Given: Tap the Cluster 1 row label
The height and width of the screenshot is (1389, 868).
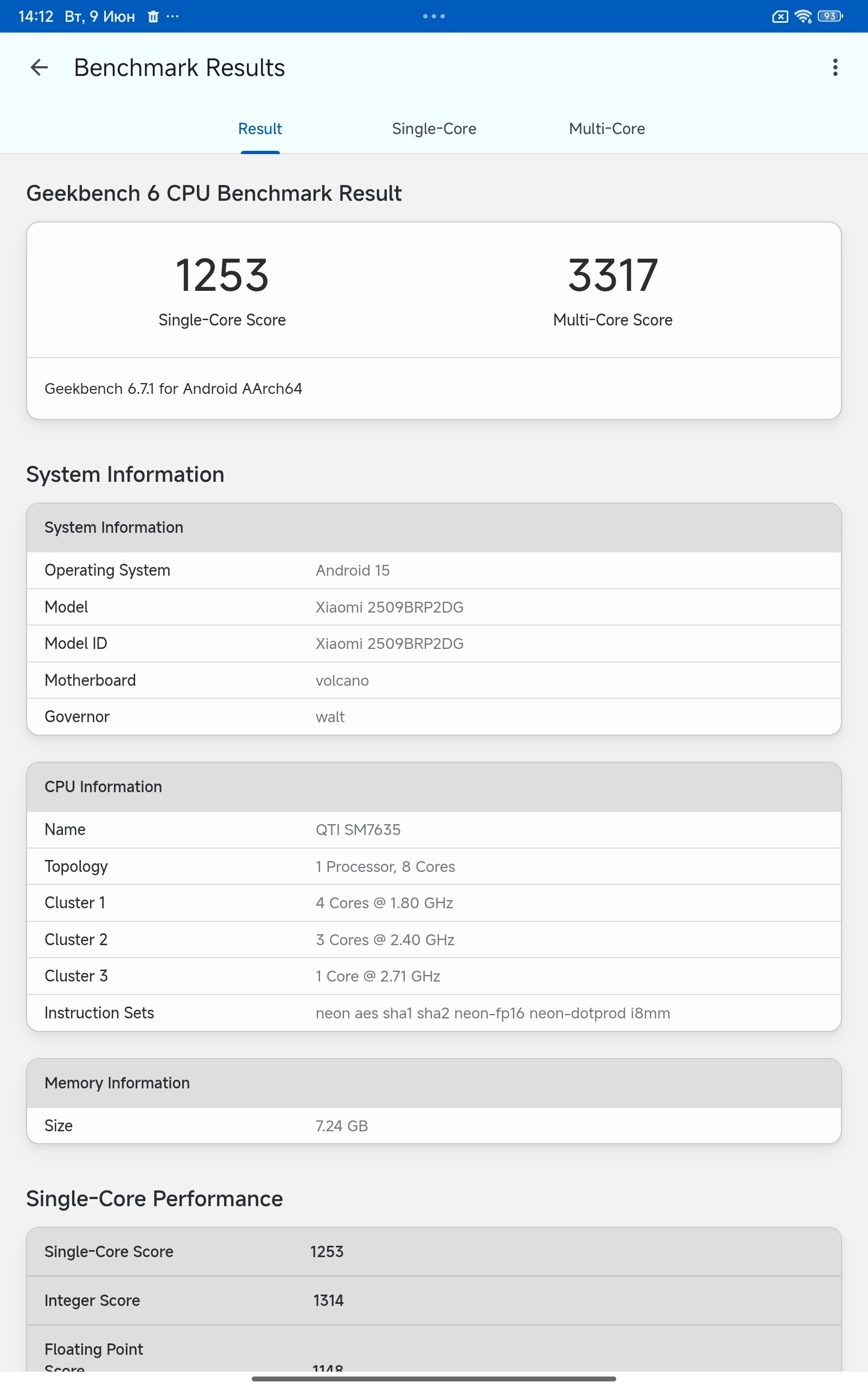Looking at the screenshot, I should pos(75,903).
